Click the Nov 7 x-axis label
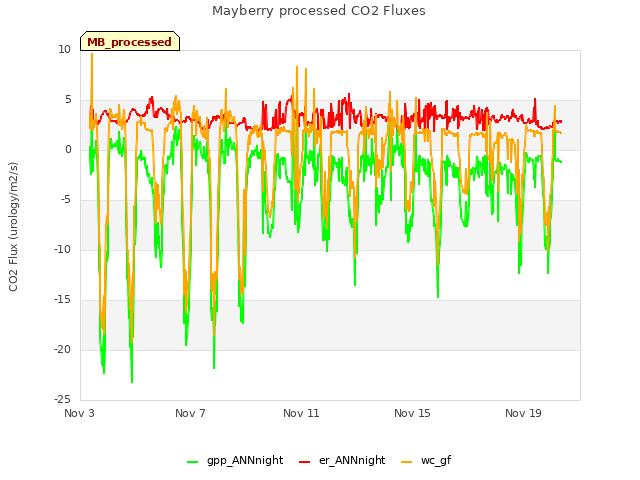Image resolution: width=640 pixels, height=480 pixels. 190,413
